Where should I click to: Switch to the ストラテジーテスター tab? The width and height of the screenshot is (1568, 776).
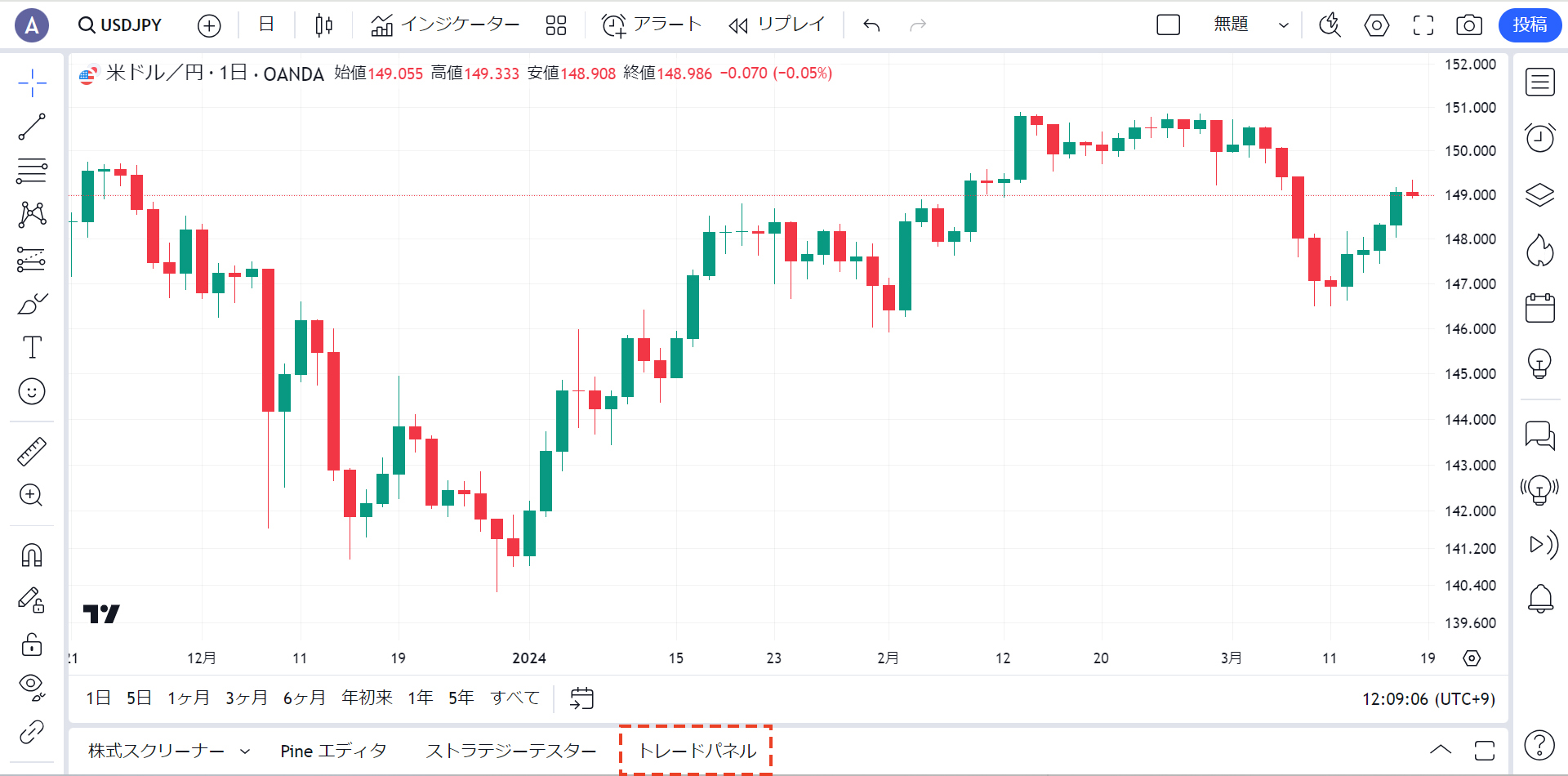[511, 751]
